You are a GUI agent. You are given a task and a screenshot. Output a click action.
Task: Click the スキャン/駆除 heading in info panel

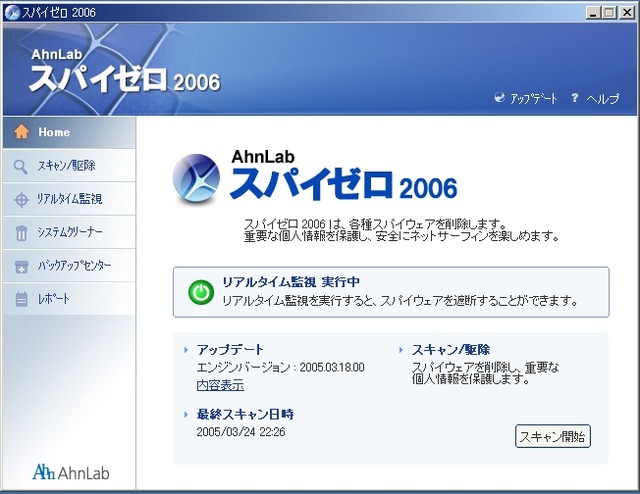click(x=451, y=349)
